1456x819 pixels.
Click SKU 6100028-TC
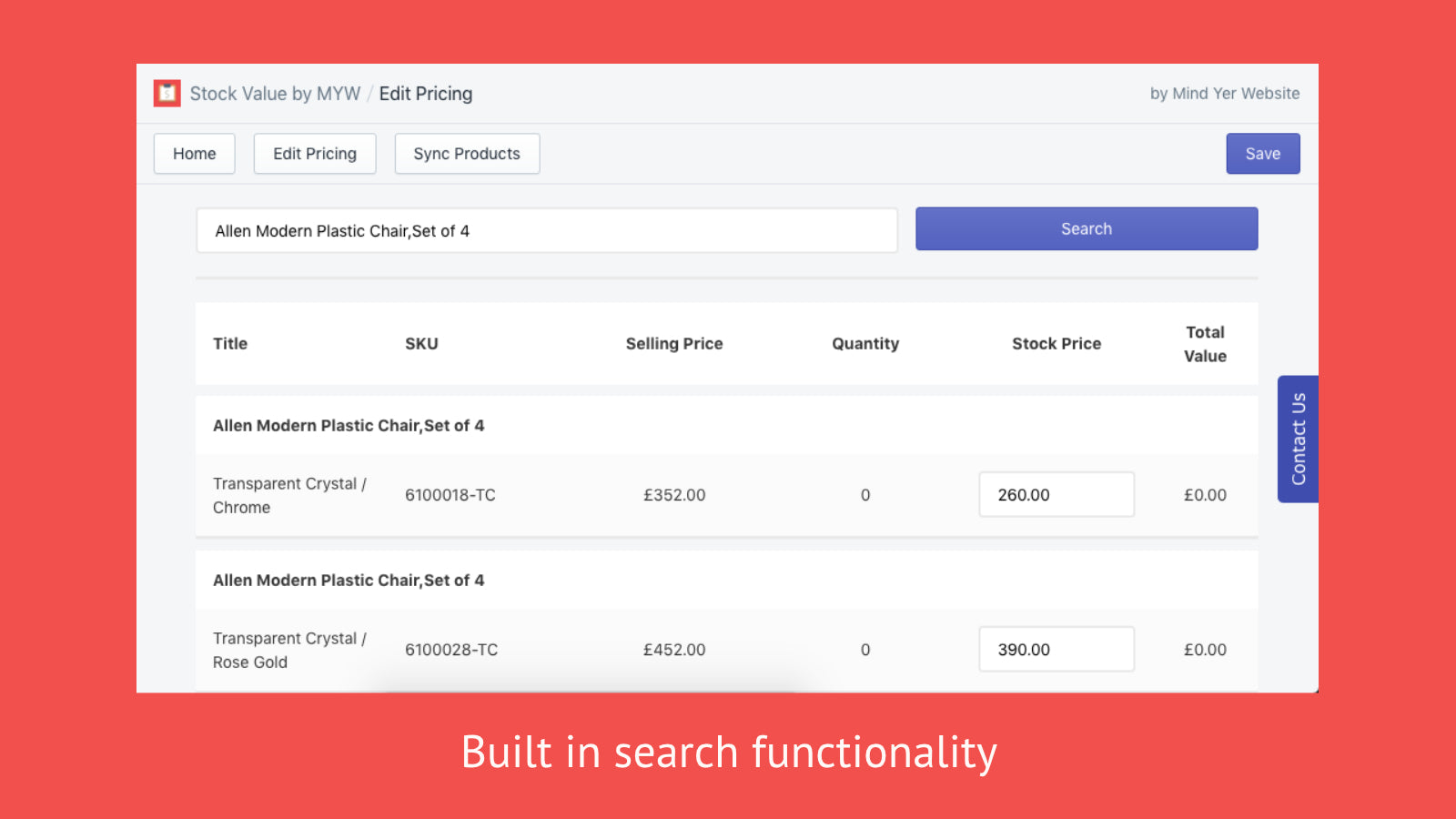(451, 650)
